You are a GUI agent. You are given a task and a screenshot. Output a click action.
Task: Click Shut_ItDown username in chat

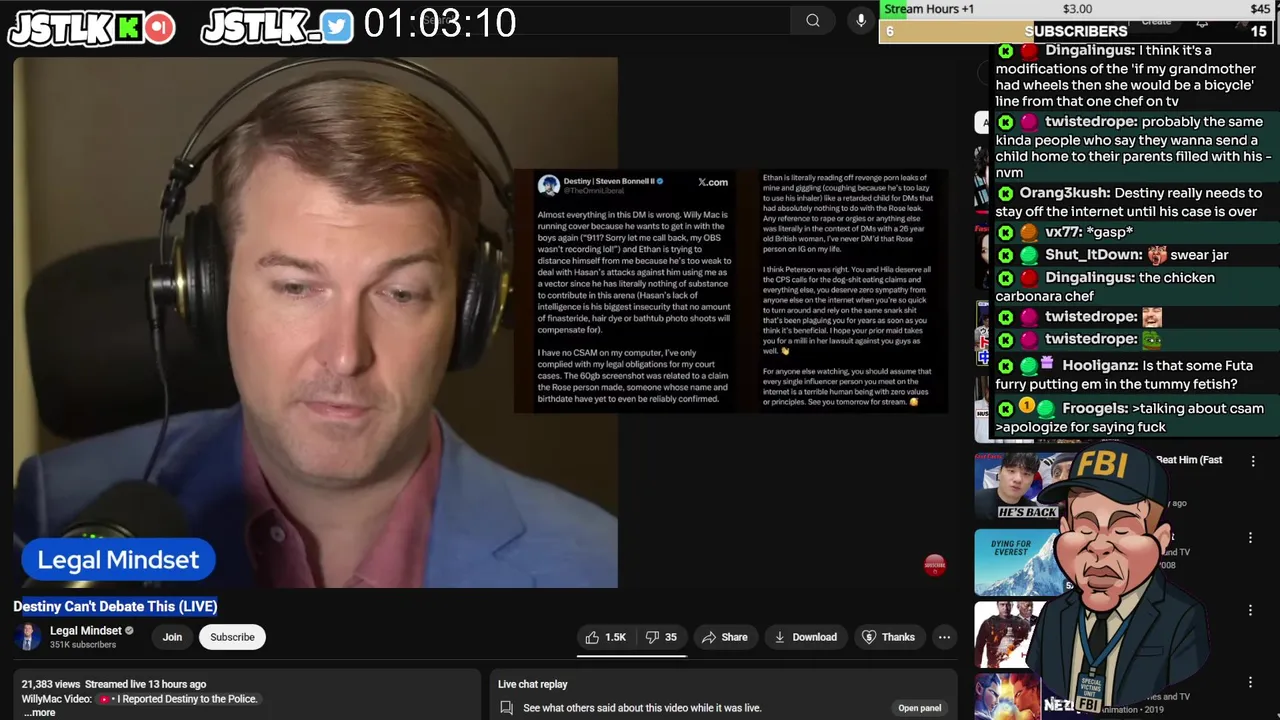click(x=1092, y=255)
